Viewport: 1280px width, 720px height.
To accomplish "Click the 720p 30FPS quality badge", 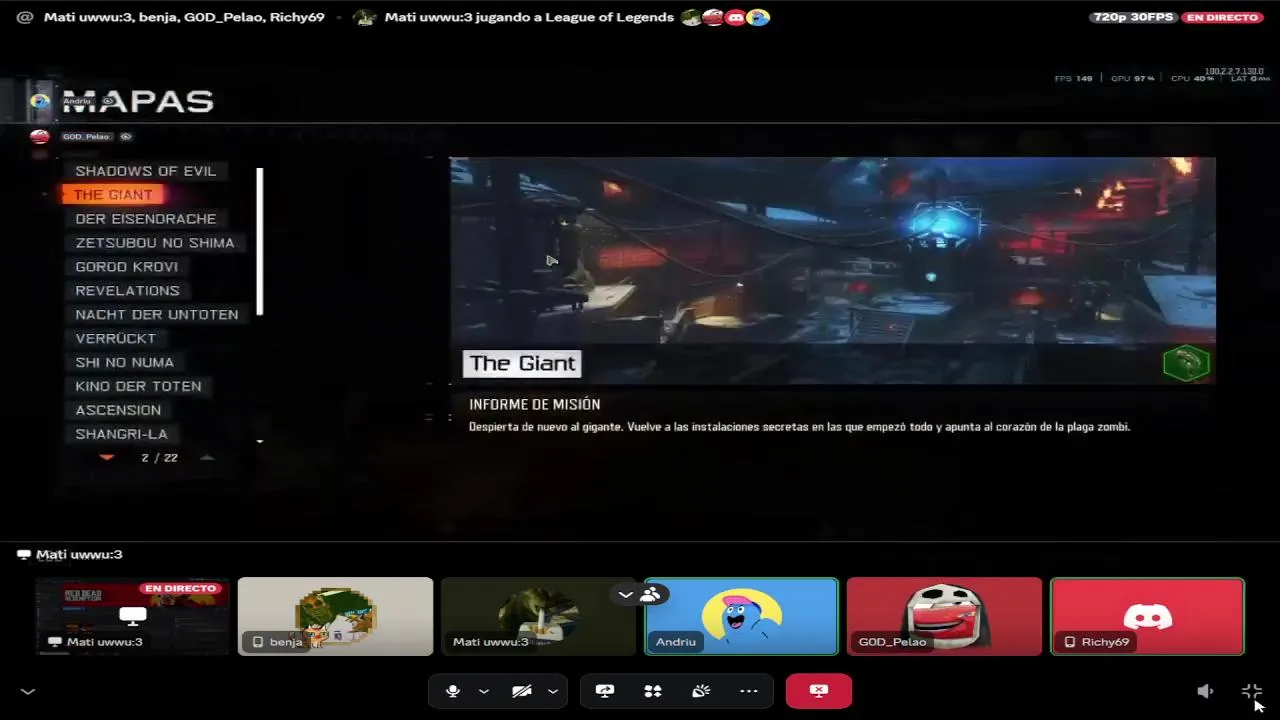I will pos(1134,17).
